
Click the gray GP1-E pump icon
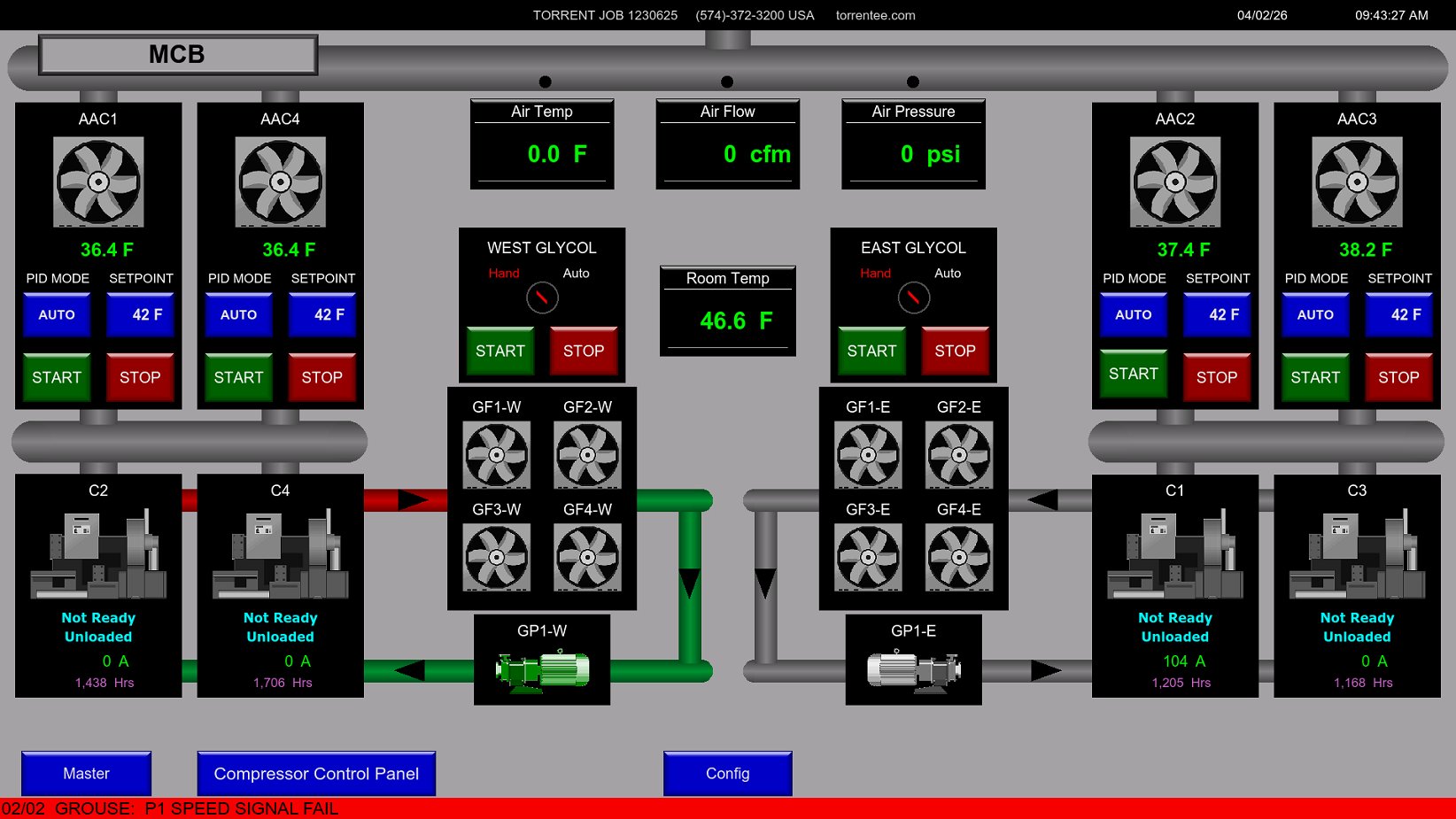(x=914, y=670)
